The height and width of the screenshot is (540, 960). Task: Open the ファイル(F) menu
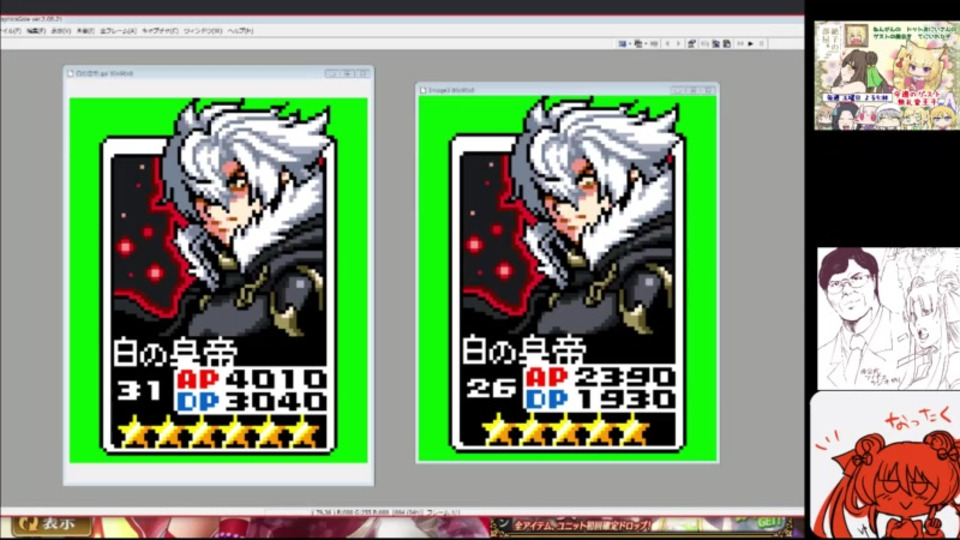pyautogui.click(x=9, y=31)
